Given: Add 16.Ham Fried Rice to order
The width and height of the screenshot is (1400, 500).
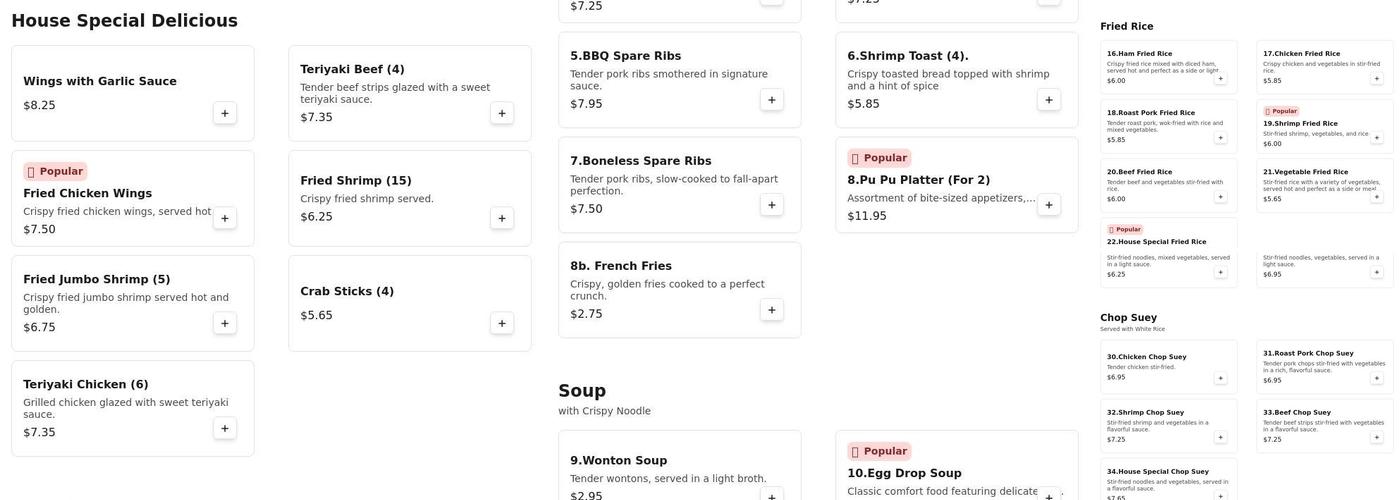Looking at the screenshot, I should (x=1220, y=78).
